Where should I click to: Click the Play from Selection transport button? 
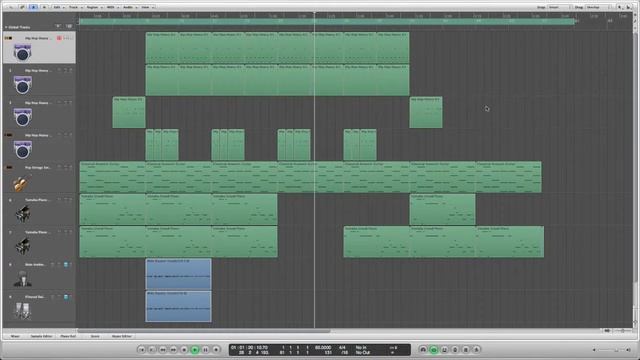[152, 350]
